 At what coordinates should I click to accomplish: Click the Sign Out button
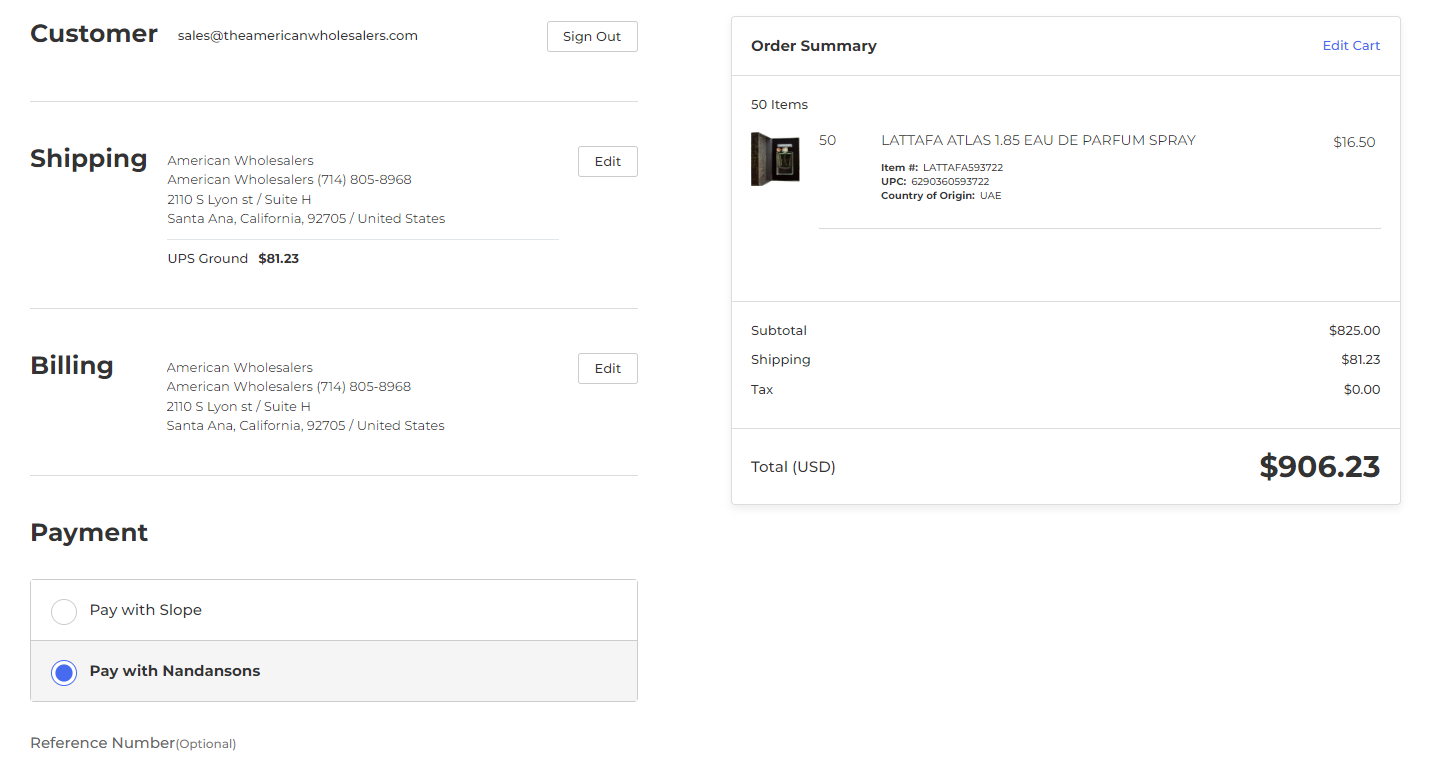592,36
